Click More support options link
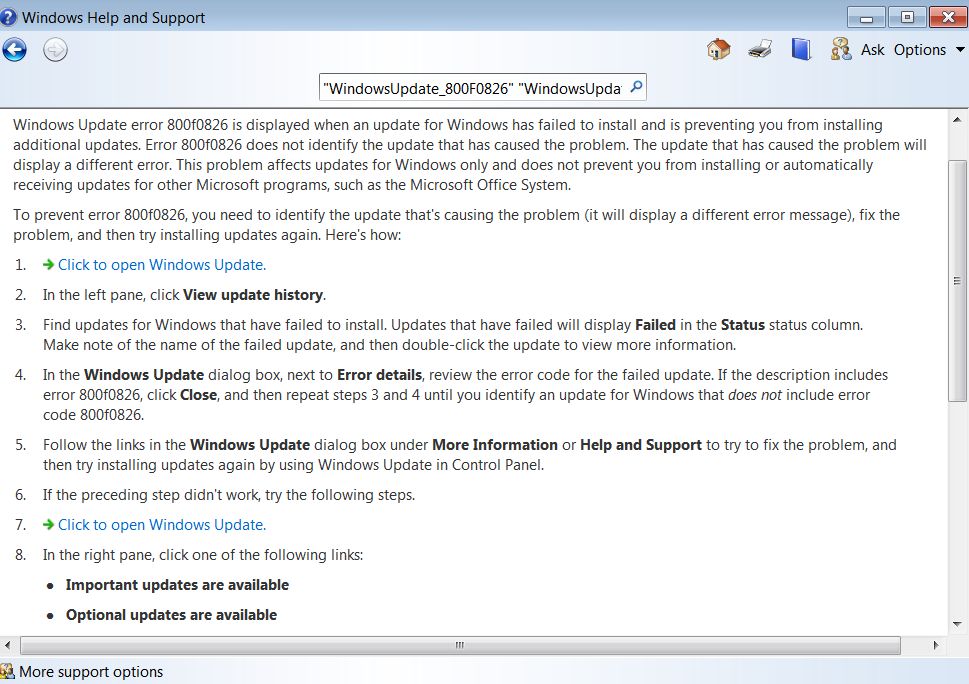Screen dimensions: 969x684 click(x=91, y=672)
